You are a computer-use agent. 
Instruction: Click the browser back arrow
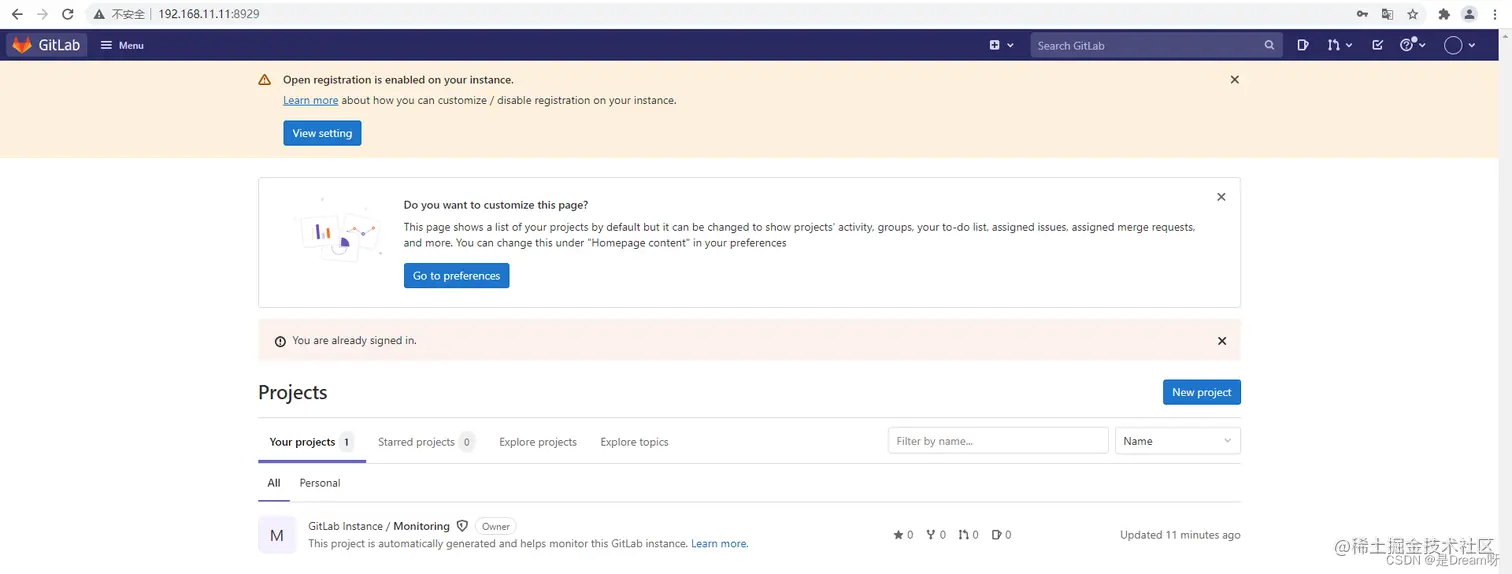coord(17,14)
